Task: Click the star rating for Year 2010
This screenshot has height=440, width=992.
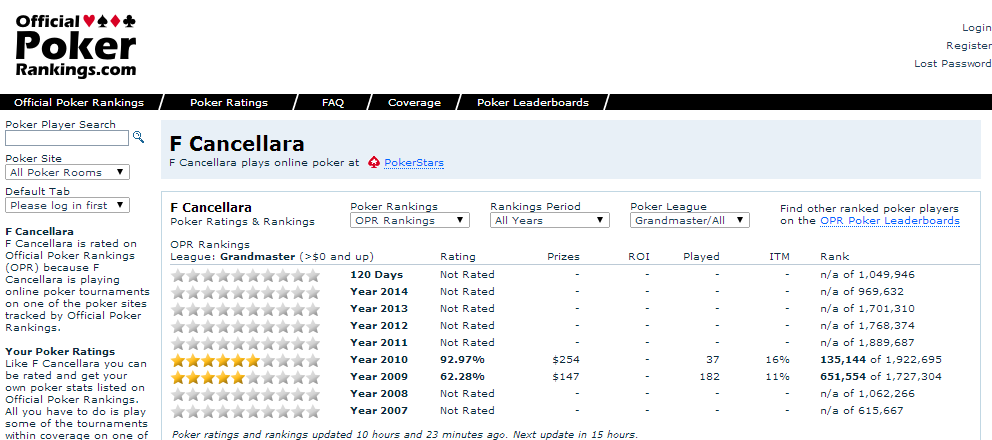Action: click(246, 360)
